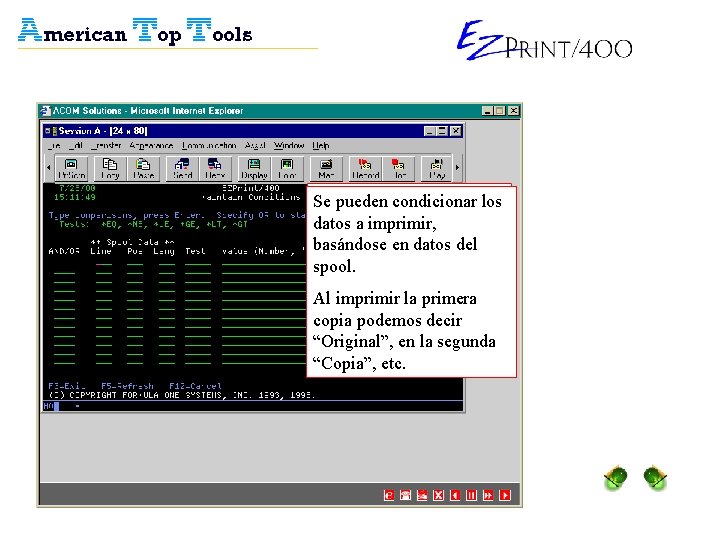
Task: Click the terminal status line cursor field
Action: click(x=56, y=406)
